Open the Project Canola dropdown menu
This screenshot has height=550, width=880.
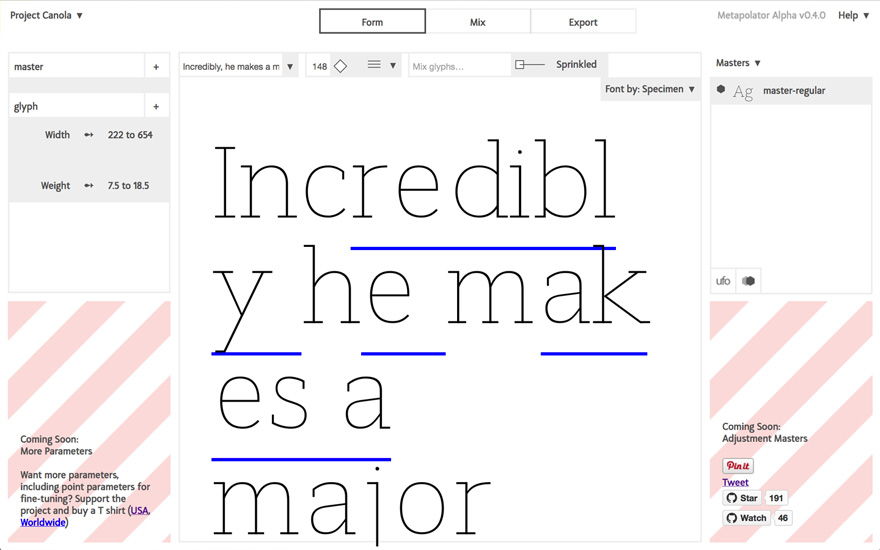pos(47,16)
